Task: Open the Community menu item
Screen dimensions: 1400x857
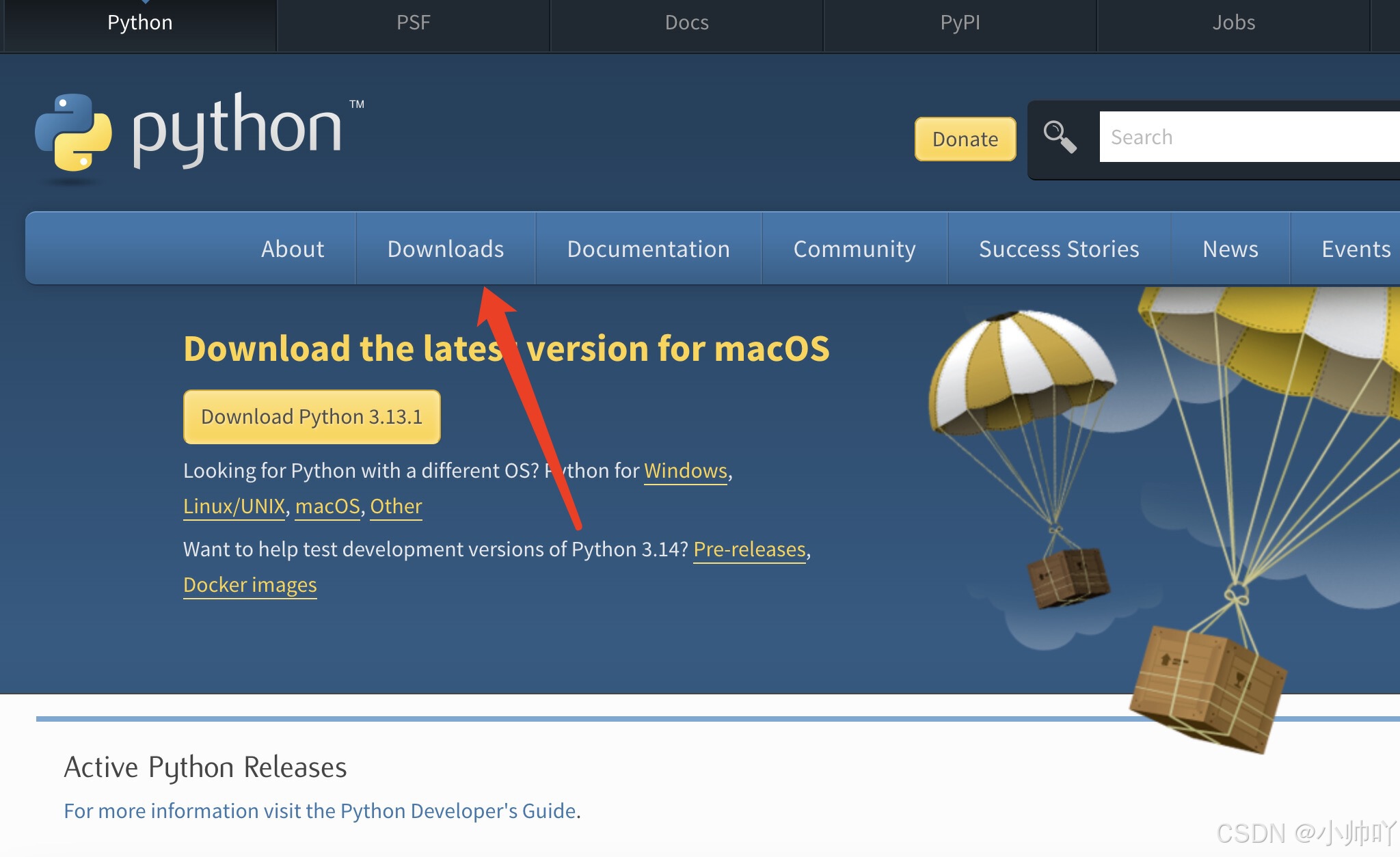Action: (854, 249)
